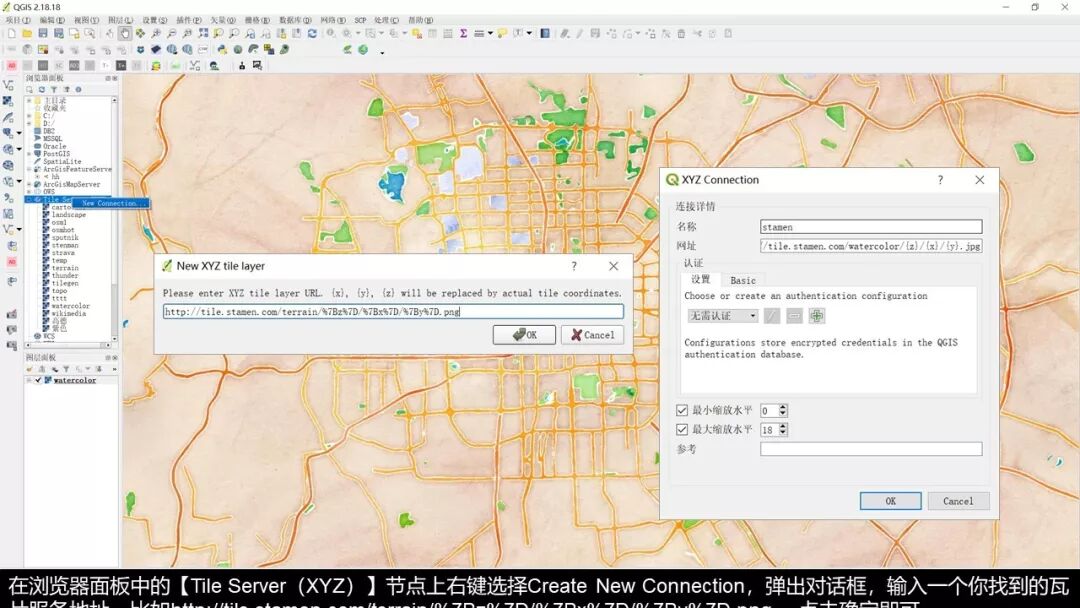1080x608 pixels.
Task: Create a new project with the blank page icon
Action: tap(12, 33)
